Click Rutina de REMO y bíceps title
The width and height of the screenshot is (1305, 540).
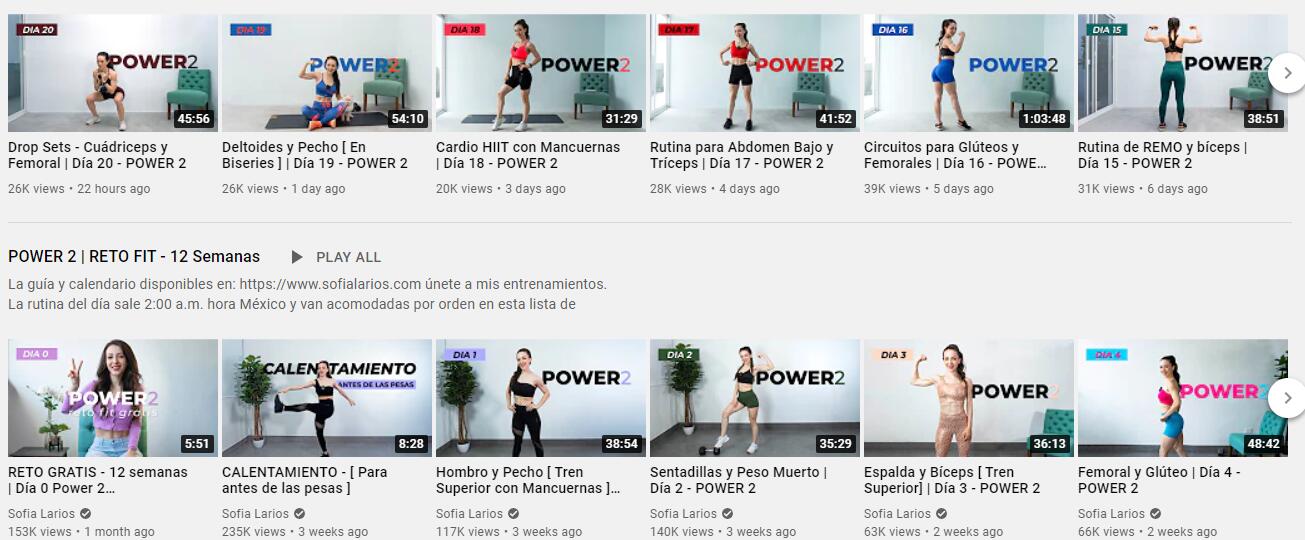click(x=1163, y=155)
